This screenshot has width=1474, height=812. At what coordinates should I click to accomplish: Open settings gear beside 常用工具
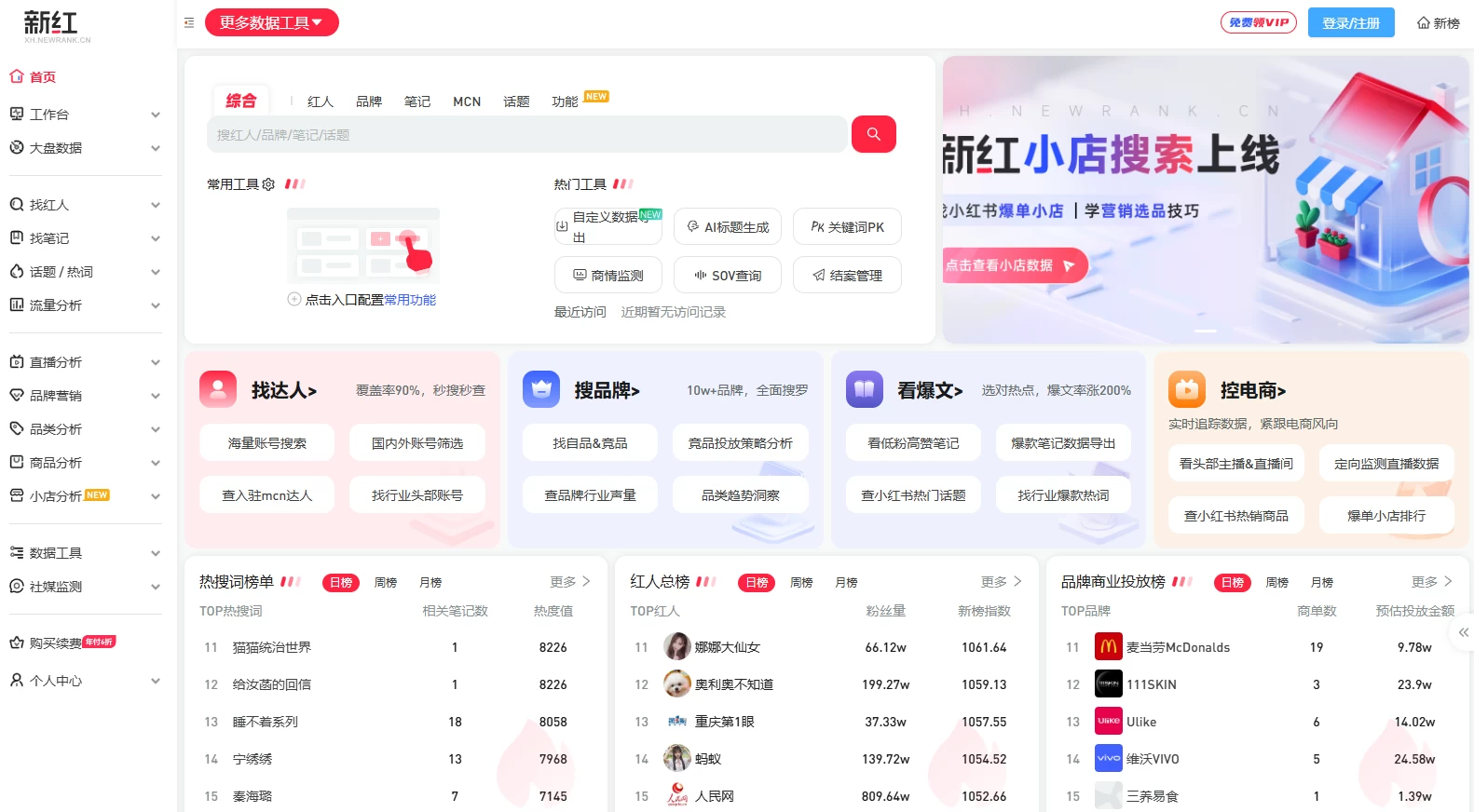coord(268,184)
